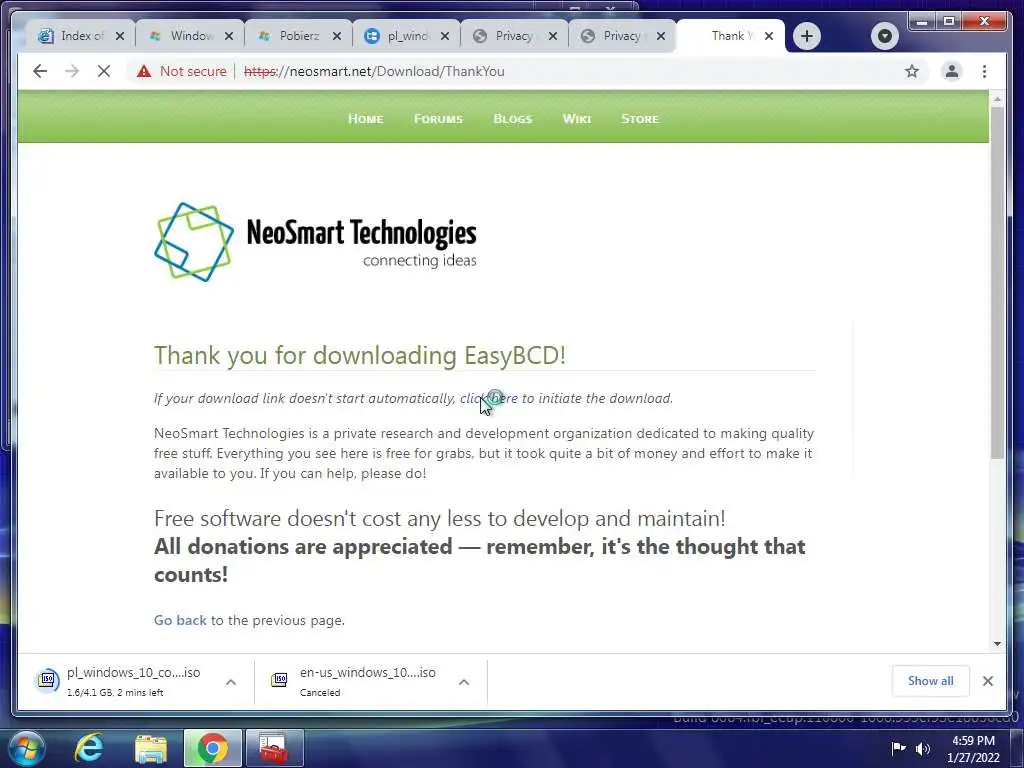
Task: Click the 'here' link to initiate download
Action: click(x=504, y=398)
